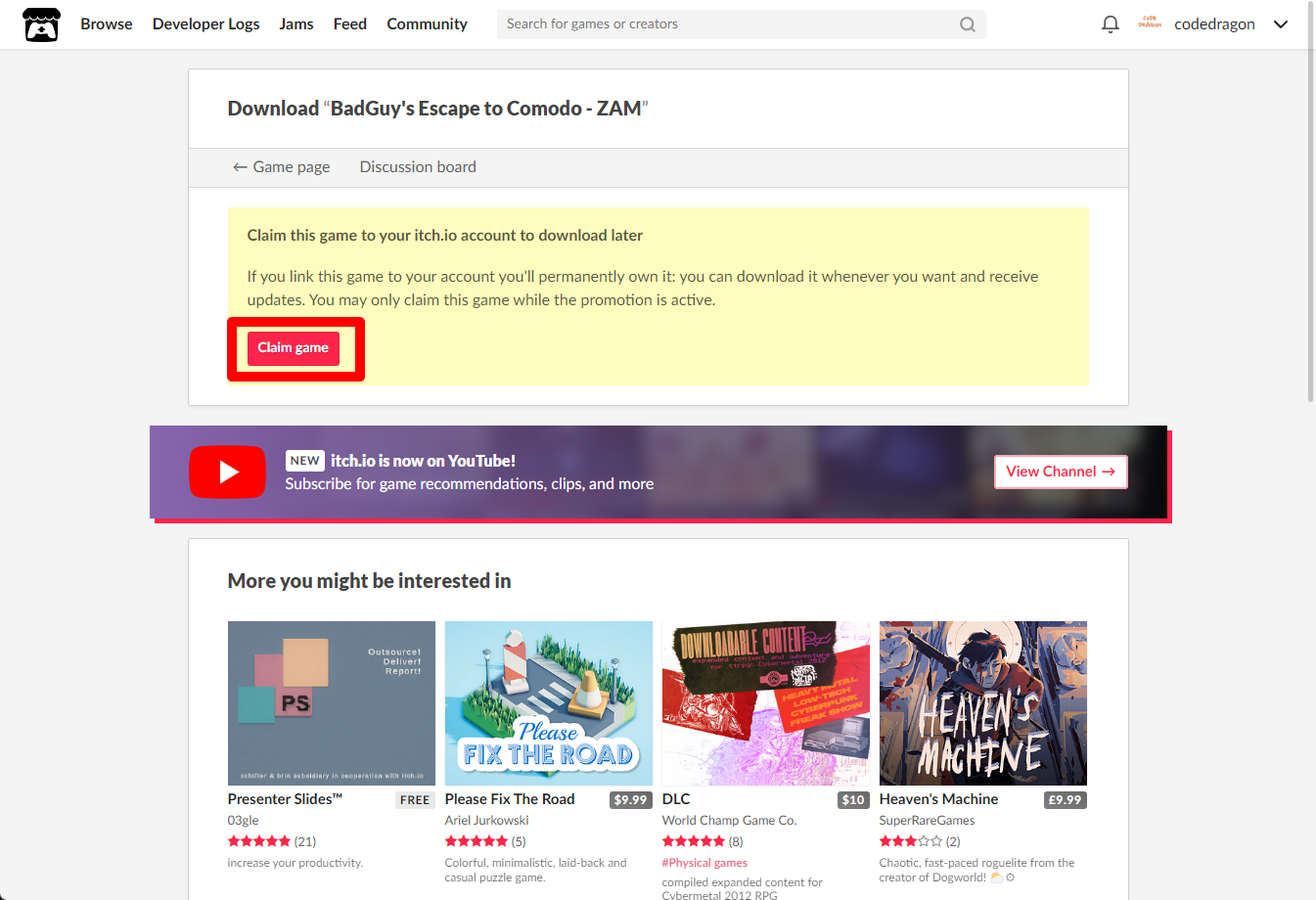Focus the games or creators search field
1316x900 pixels.
[x=741, y=24]
